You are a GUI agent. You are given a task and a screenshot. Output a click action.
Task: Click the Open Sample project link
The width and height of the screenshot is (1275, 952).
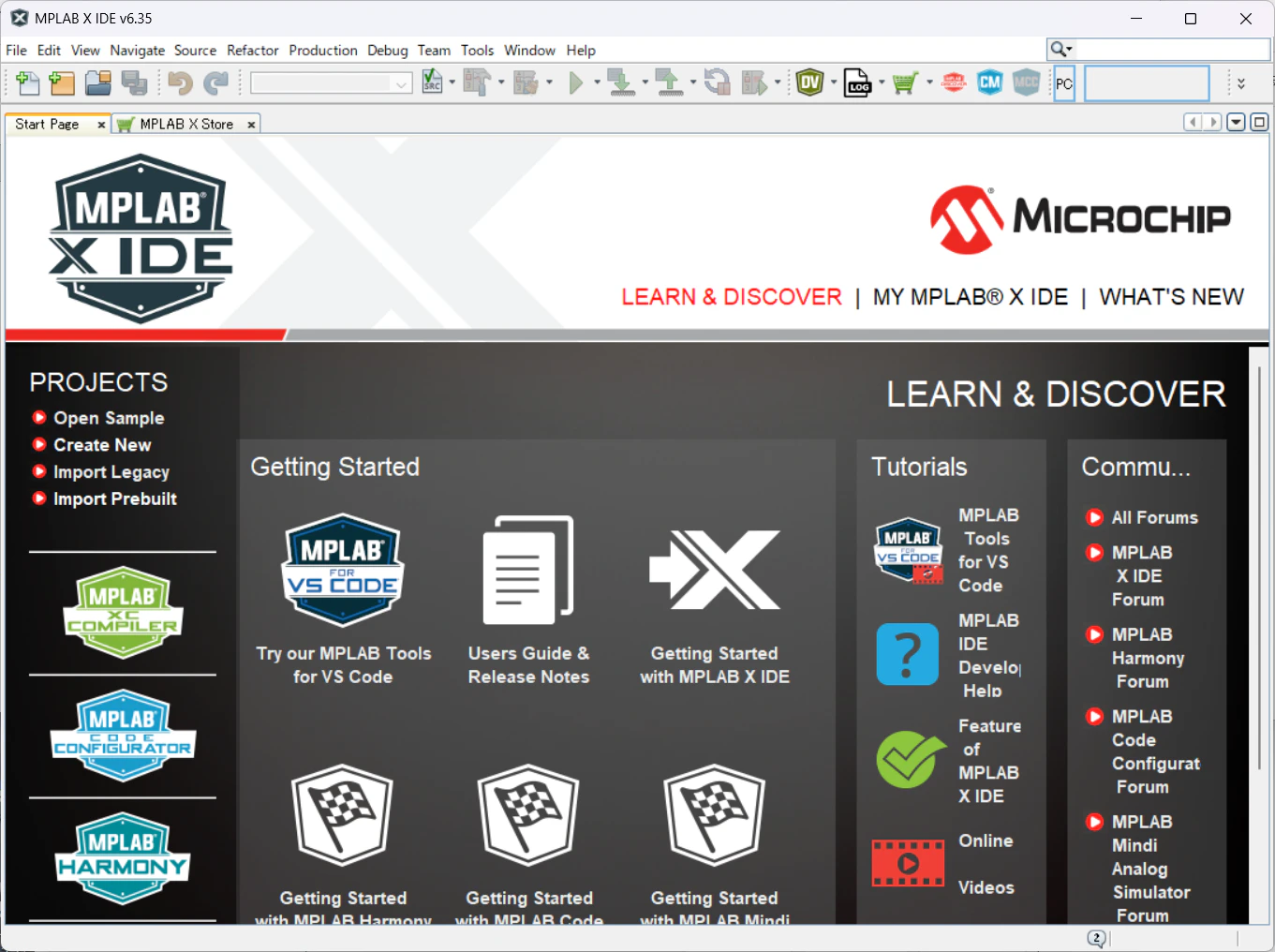click(x=109, y=418)
